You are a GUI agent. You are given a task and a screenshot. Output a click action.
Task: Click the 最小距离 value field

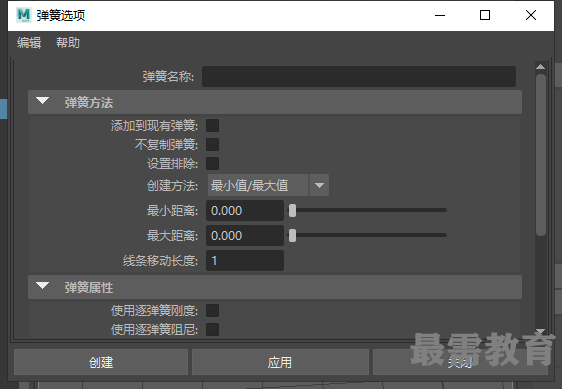pyautogui.click(x=245, y=210)
